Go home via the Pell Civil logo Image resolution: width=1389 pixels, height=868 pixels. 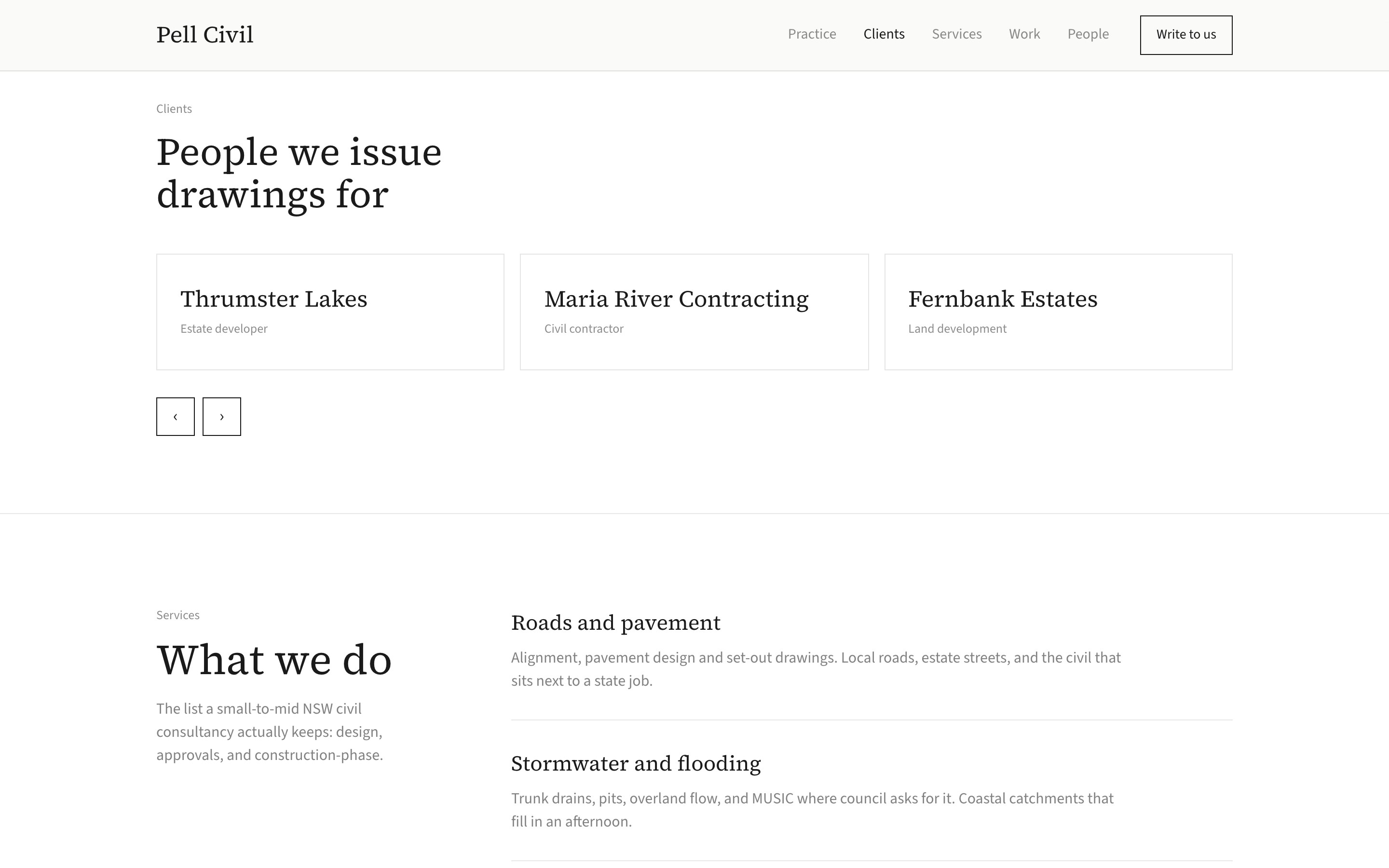205,34
